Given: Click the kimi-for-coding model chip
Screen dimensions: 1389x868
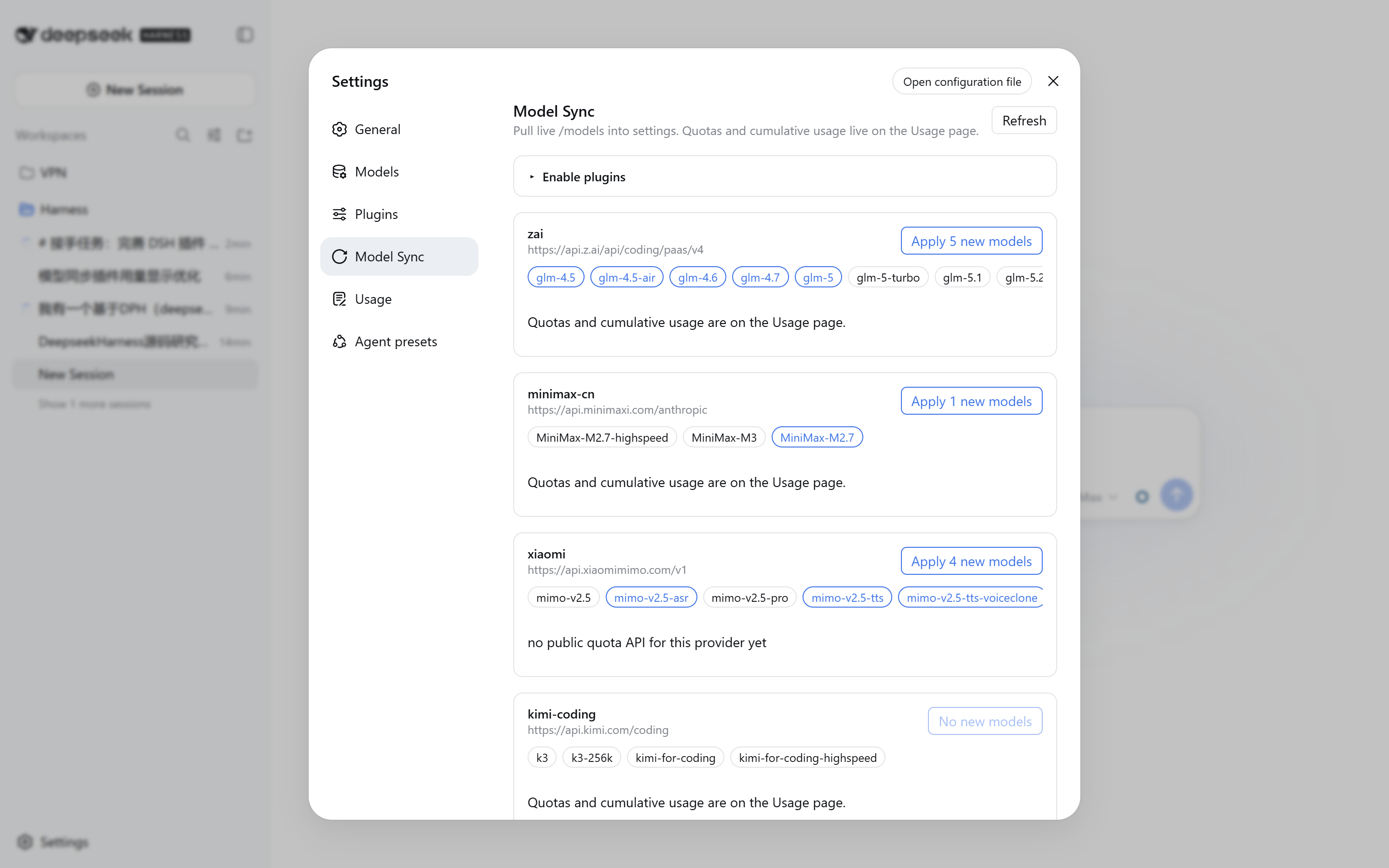Looking at the screenshot, I should tap(676, 758).
